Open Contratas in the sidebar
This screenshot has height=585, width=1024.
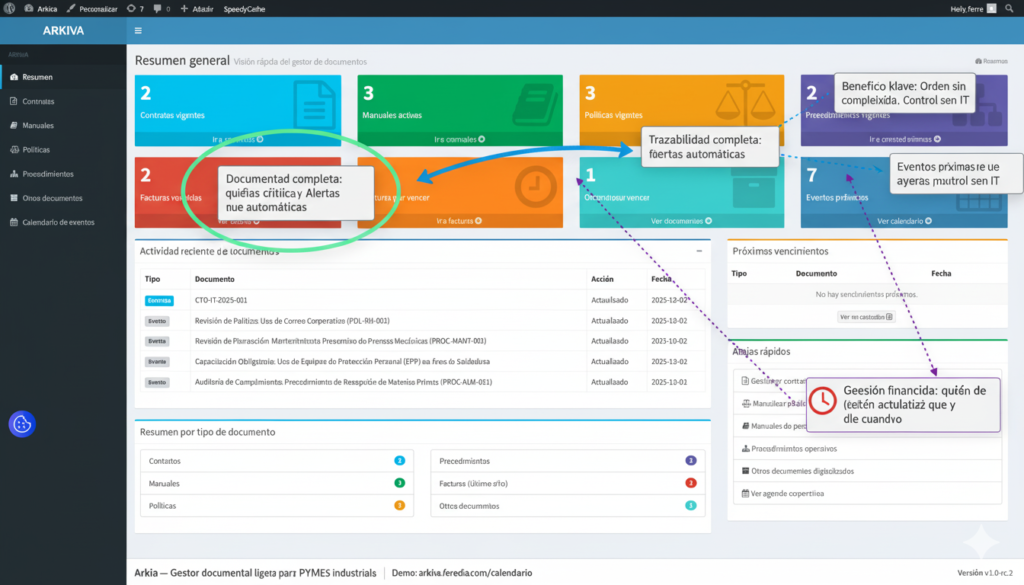click(63, 101)
